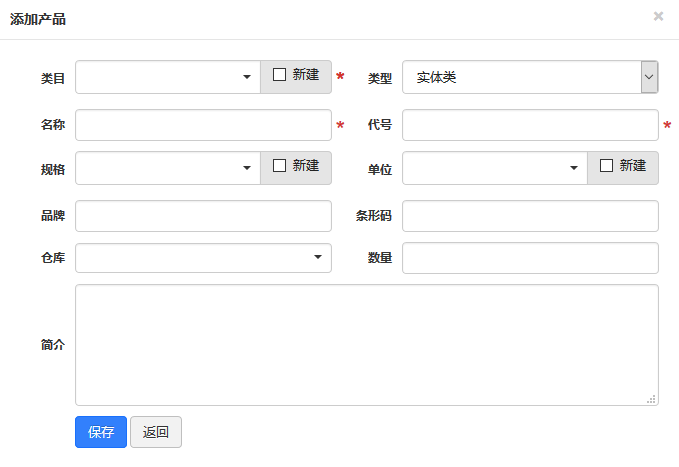
Task: Expand the 单位 dropdown
Action: tap(574, 168)
